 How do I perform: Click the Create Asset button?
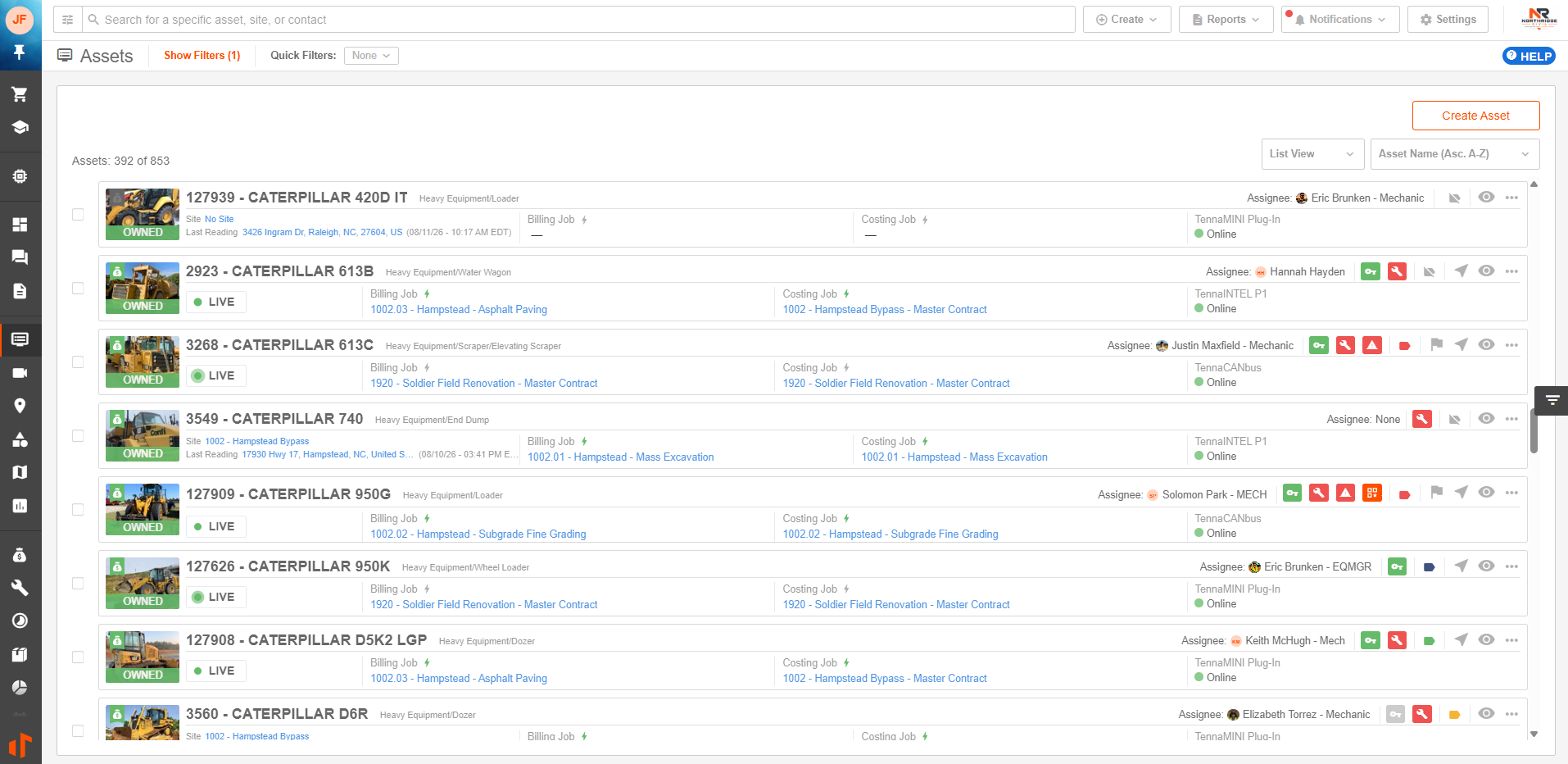(x=1475, y=116)
